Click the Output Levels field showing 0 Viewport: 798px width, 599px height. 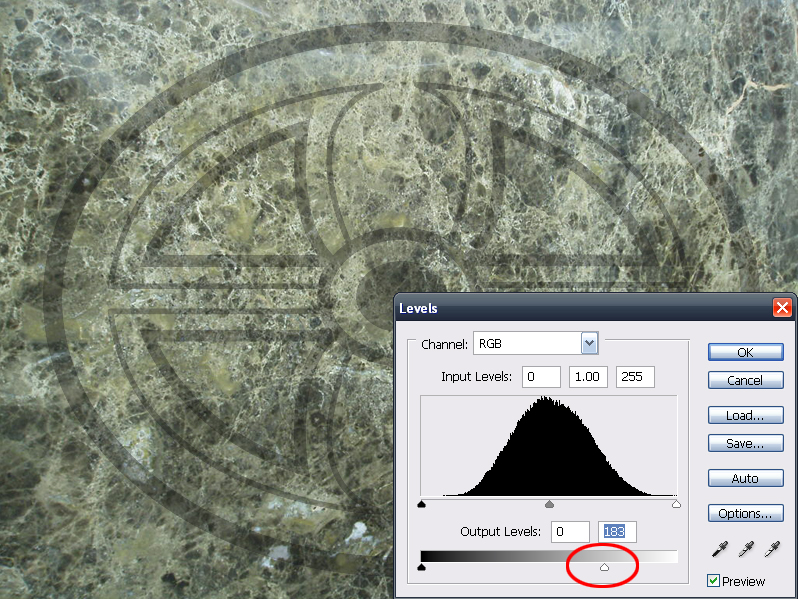pyautogui.click(x=570, y=532)
